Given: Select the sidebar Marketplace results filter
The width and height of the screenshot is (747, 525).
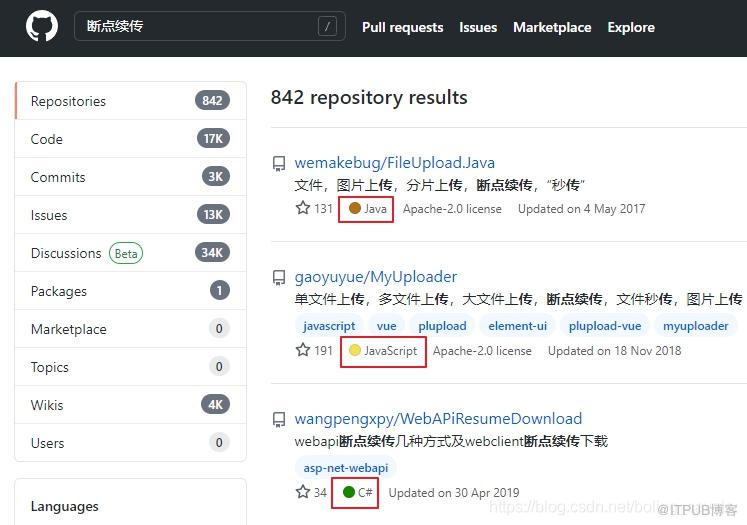Looking at the screenshot, I should [x=131, y=329].
